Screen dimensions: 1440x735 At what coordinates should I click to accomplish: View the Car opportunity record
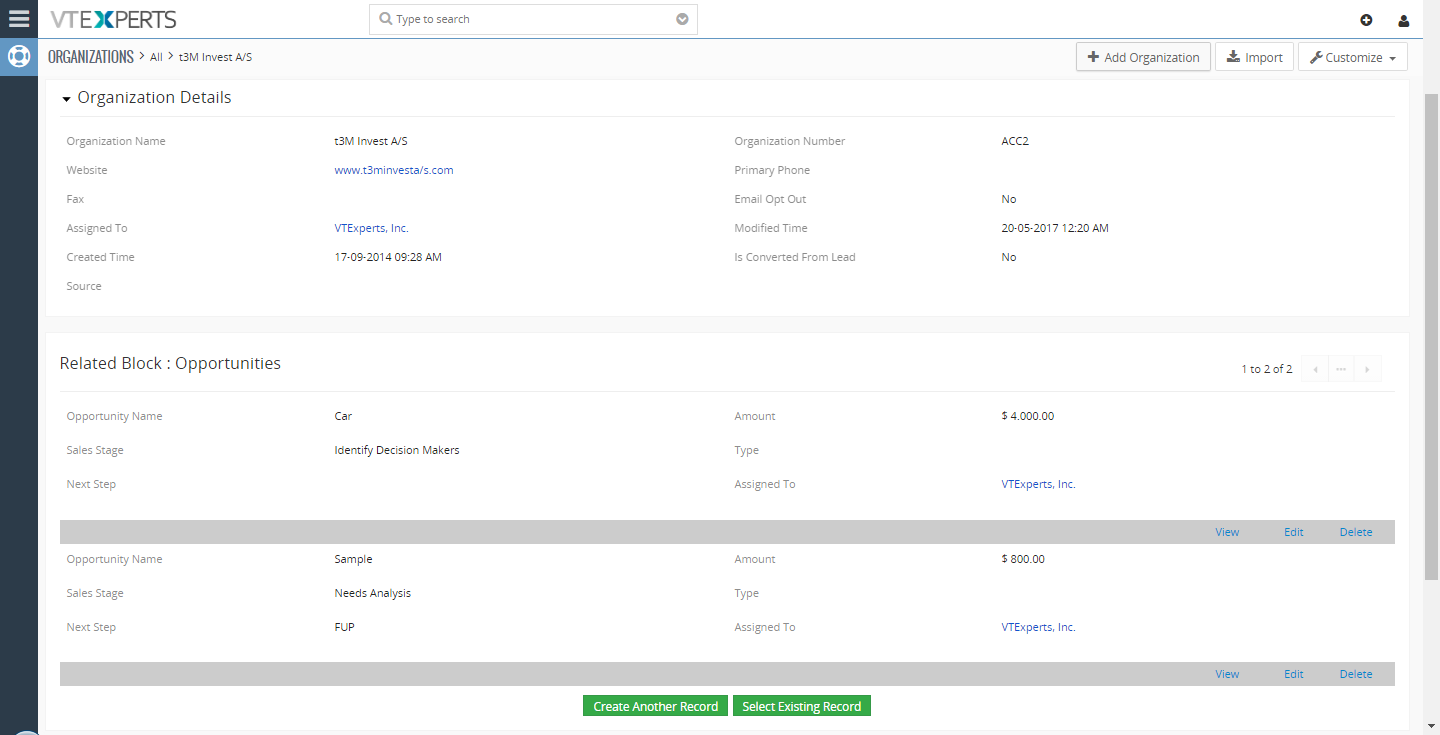pyautogui.click(x=1227, y=532)
